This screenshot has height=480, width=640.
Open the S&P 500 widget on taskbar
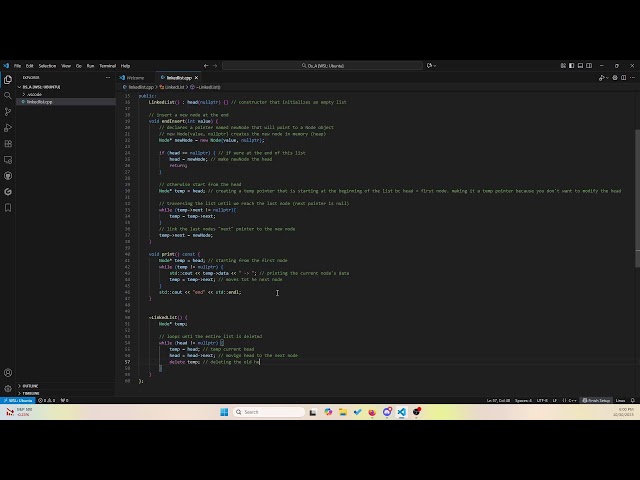18,412
